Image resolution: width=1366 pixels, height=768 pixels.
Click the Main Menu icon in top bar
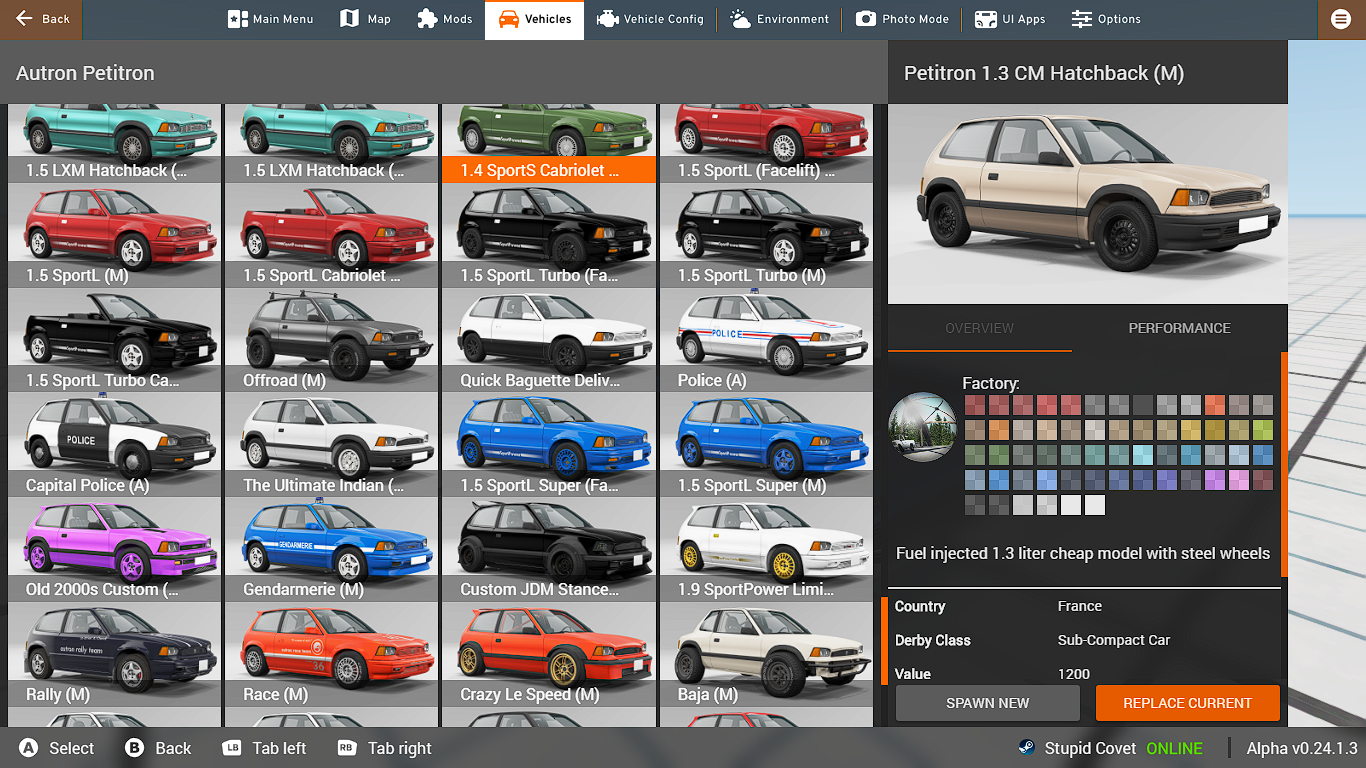(237, 19)
